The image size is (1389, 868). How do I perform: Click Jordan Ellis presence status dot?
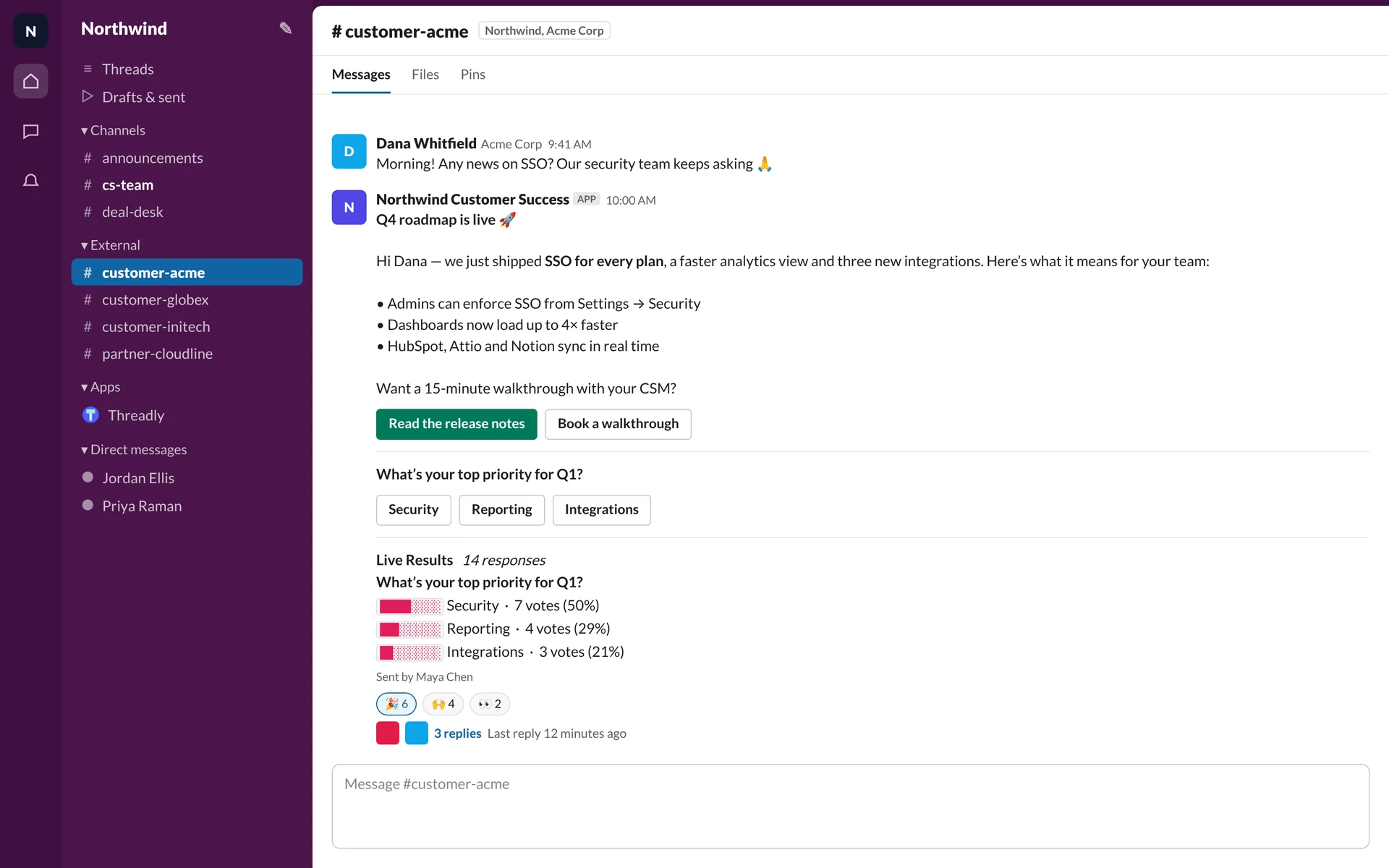pyautogui.click(x=88, y=477)
